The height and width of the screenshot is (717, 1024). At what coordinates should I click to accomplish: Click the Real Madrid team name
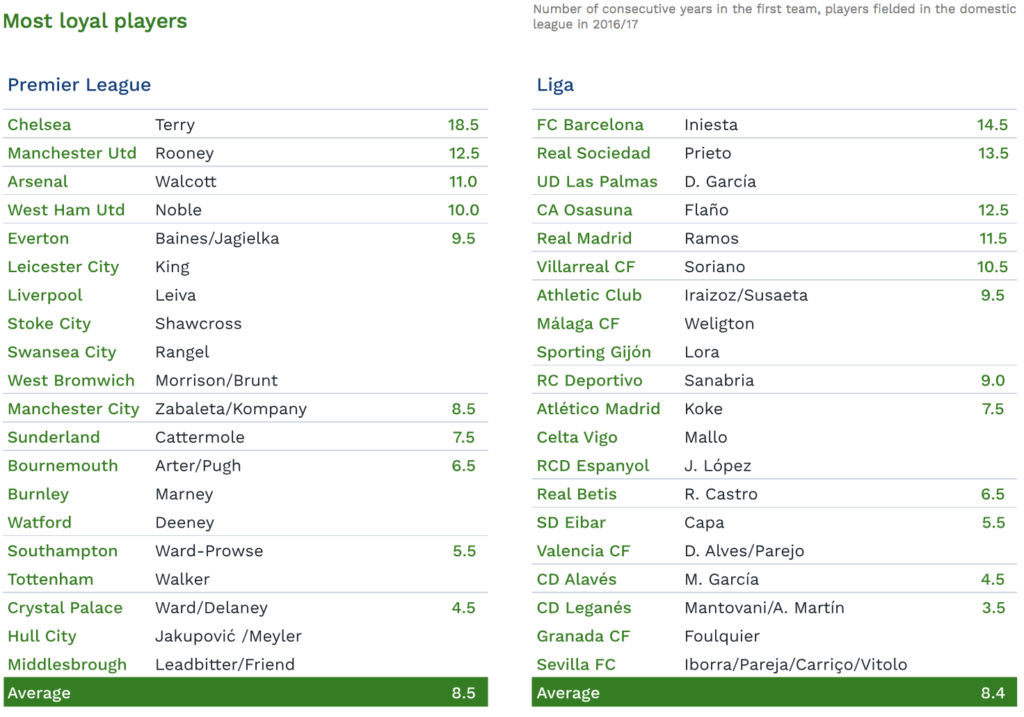584,238
